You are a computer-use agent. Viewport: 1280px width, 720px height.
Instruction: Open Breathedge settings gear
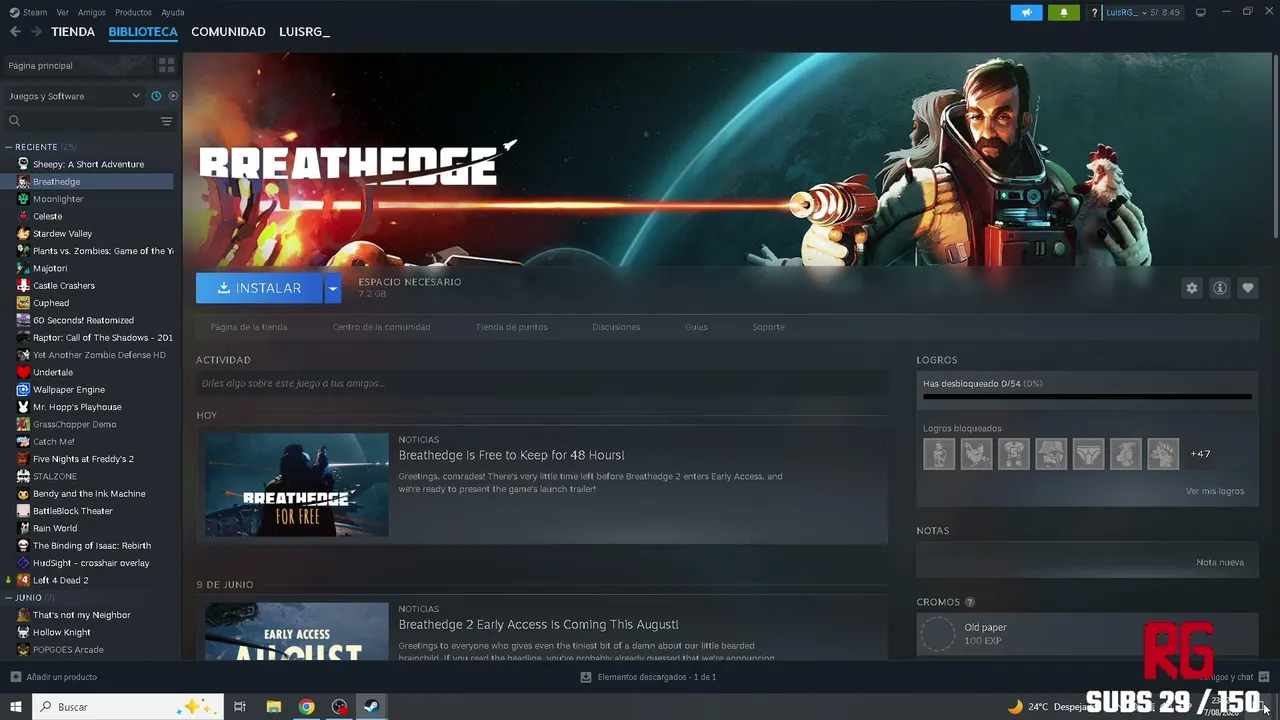click(x=1191, y=288)
